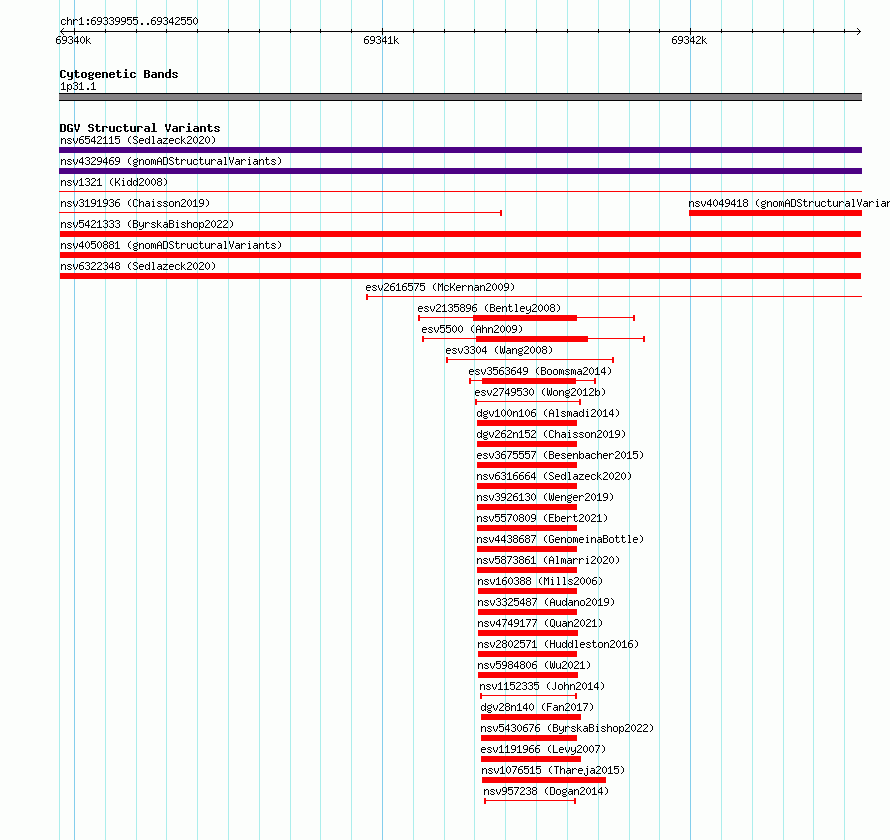The image size is (890, 840).
Task: Click dgv100n106 (Alsmadi2014) label
Action: pos(548,413)
